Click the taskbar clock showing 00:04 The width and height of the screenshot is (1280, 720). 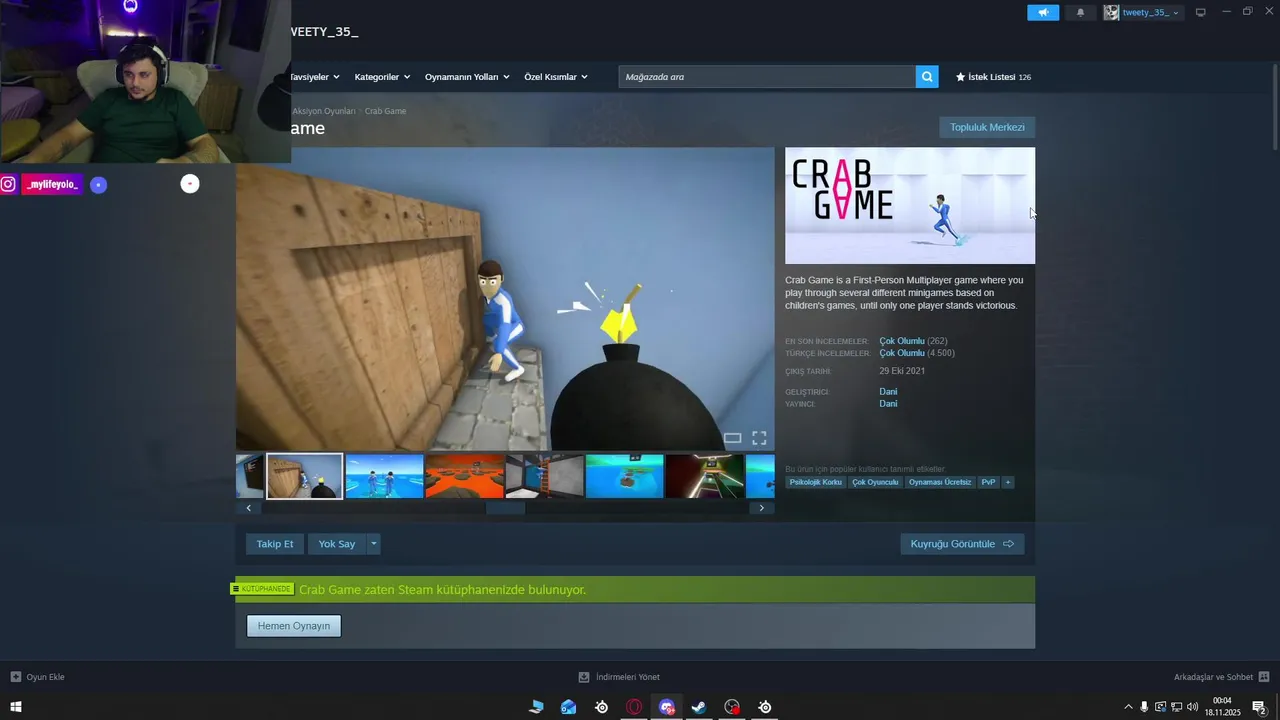pyautogui.click(x=1222, y=707)
